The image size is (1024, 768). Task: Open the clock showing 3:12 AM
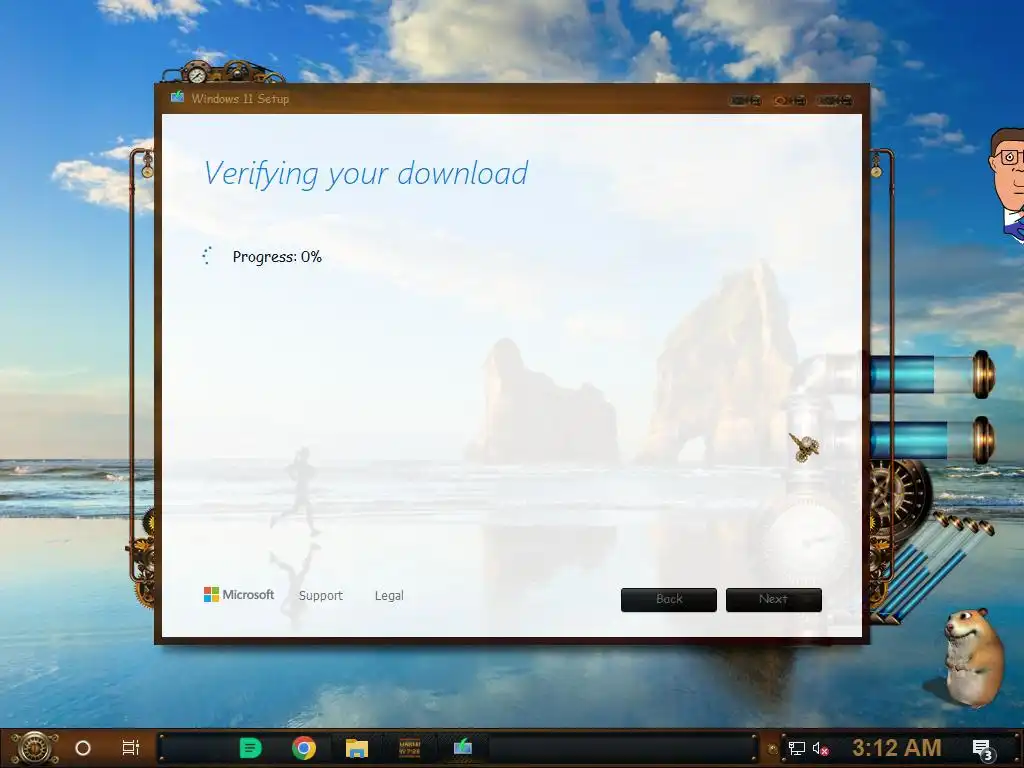[897, 748]
